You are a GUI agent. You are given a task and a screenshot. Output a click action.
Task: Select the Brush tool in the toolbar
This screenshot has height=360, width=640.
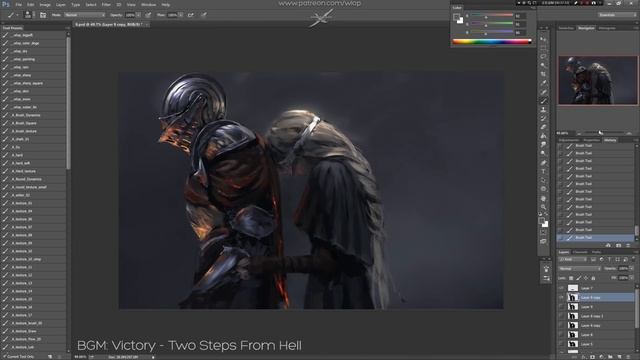[543, 101]
